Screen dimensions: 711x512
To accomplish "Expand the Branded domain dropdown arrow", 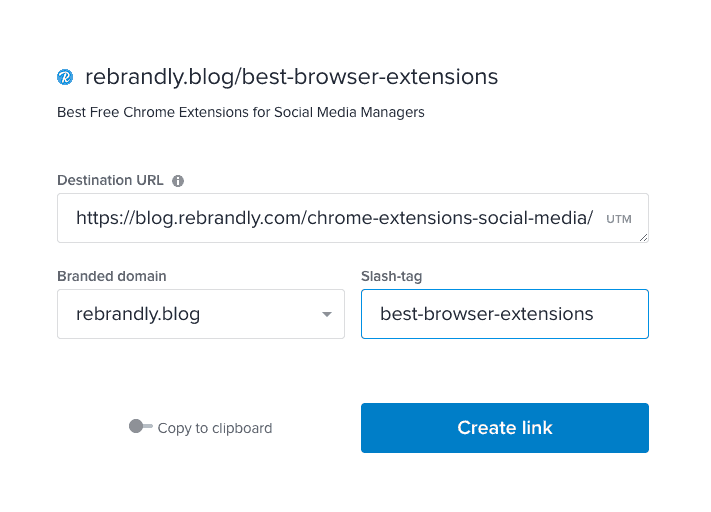I will (326, 315).
